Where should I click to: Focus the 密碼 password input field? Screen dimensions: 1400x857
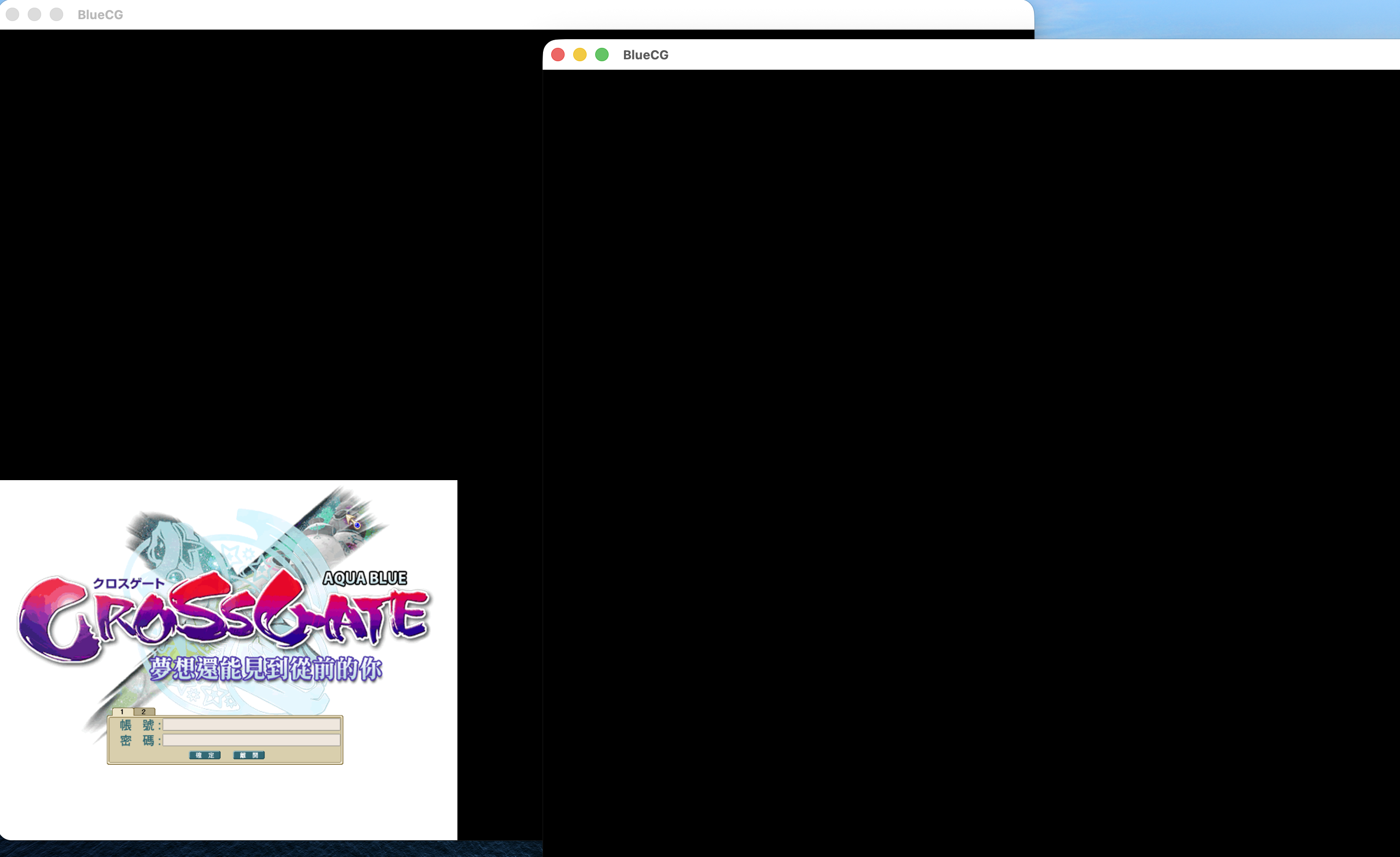click(x=252, y=740)
